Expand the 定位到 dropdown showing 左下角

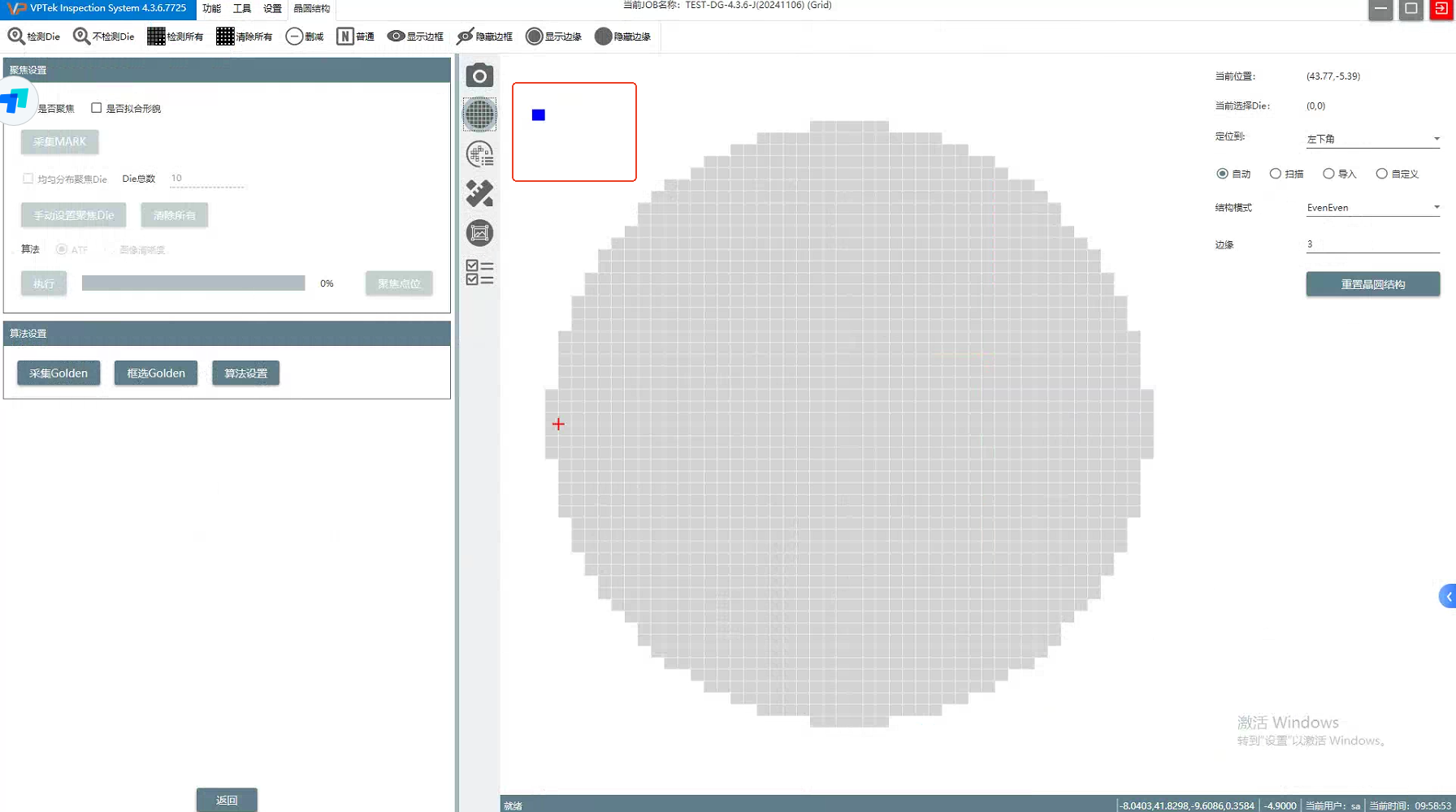point(1372,139)
